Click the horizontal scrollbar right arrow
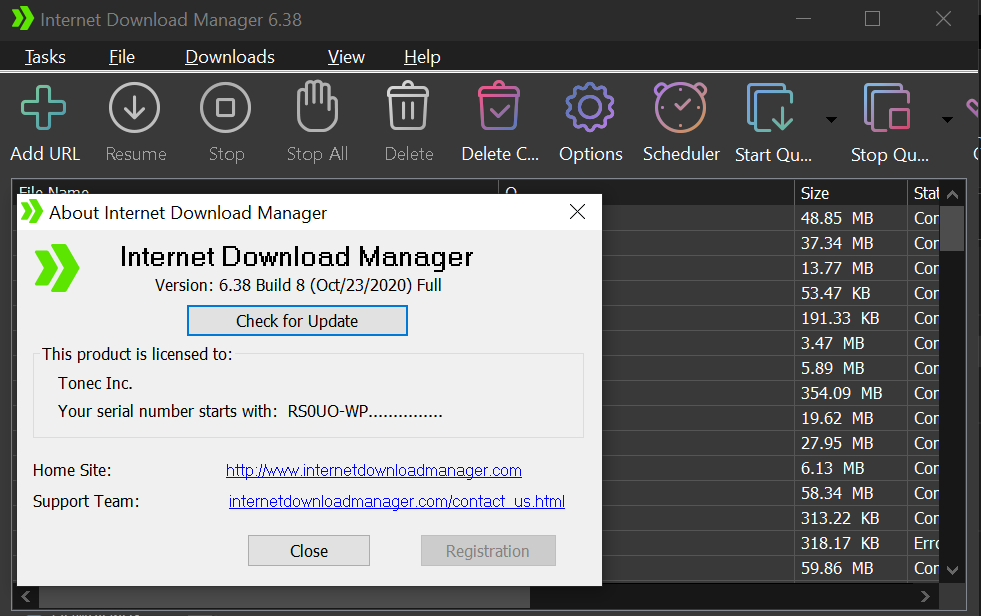 925,597
